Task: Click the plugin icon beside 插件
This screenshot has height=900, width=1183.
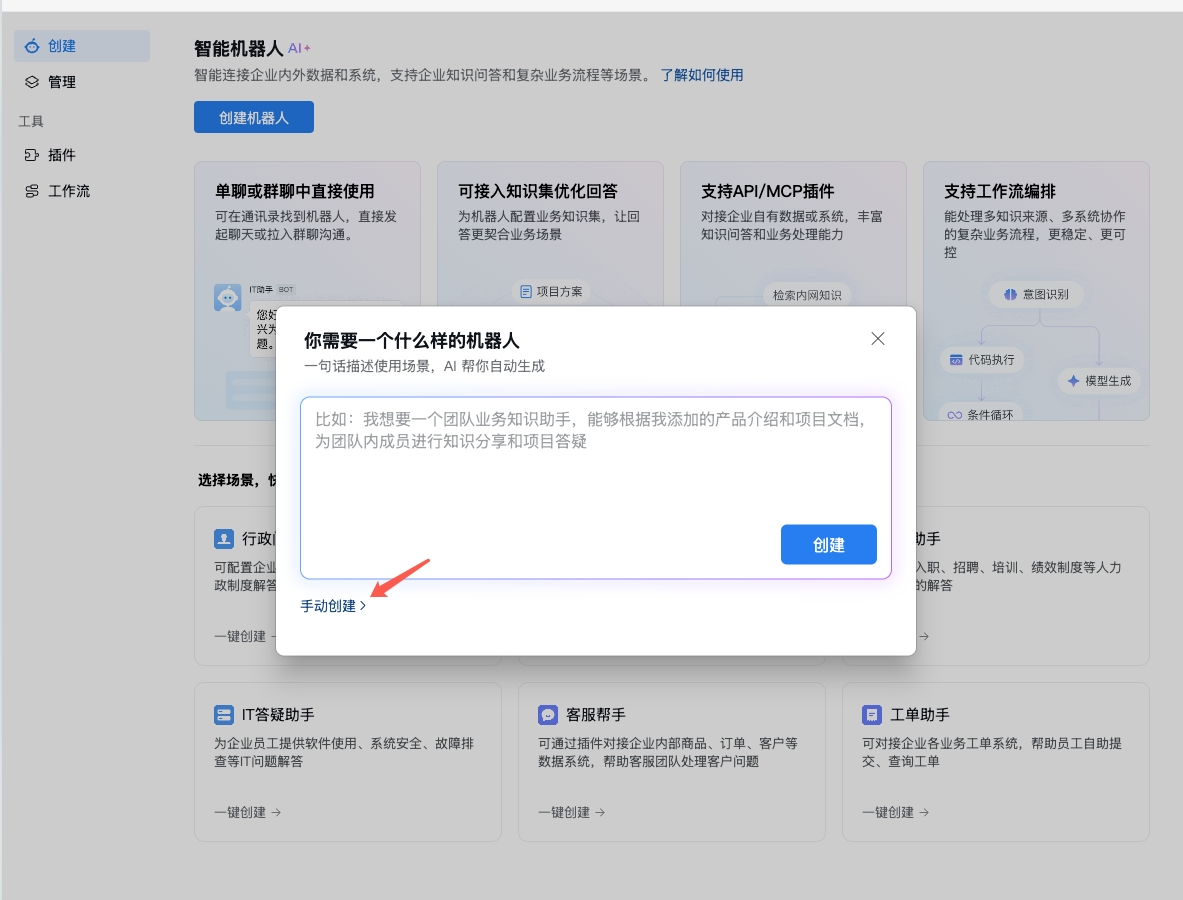Action: [x=32, y=155]
